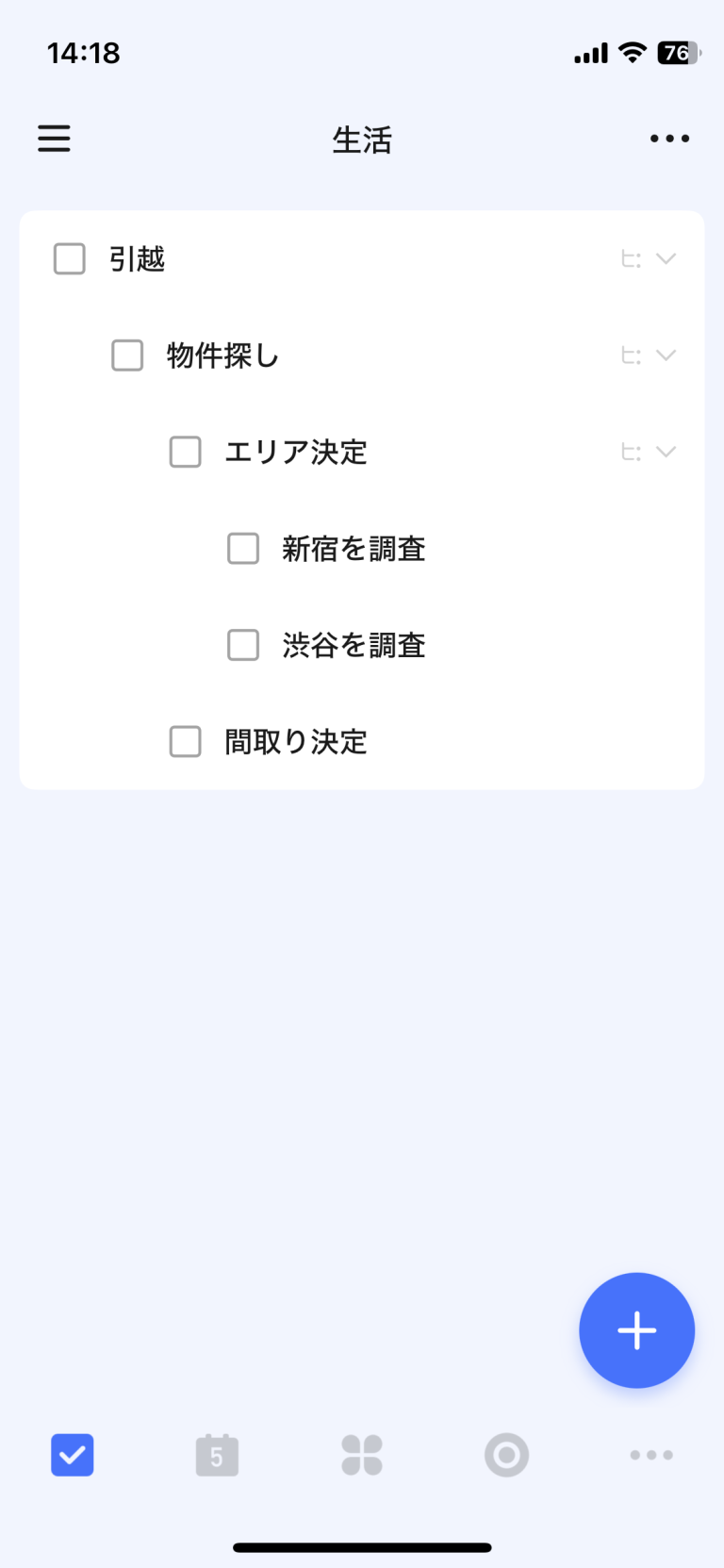Tap the 生活 list title
The height and width of the screenshot is (1568, 724).
click(x=362, y=140)
